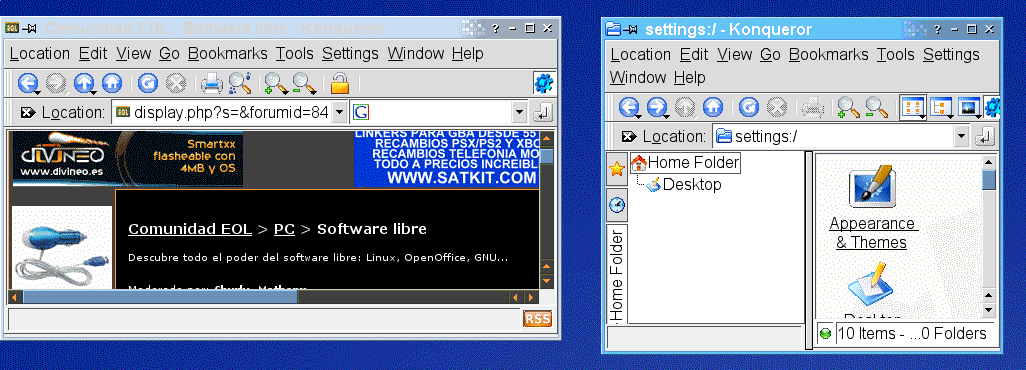Switch to Tree View in settings:/ window
The width and height of the screenshot is (1026, 370).
click(x=940, y=106)
